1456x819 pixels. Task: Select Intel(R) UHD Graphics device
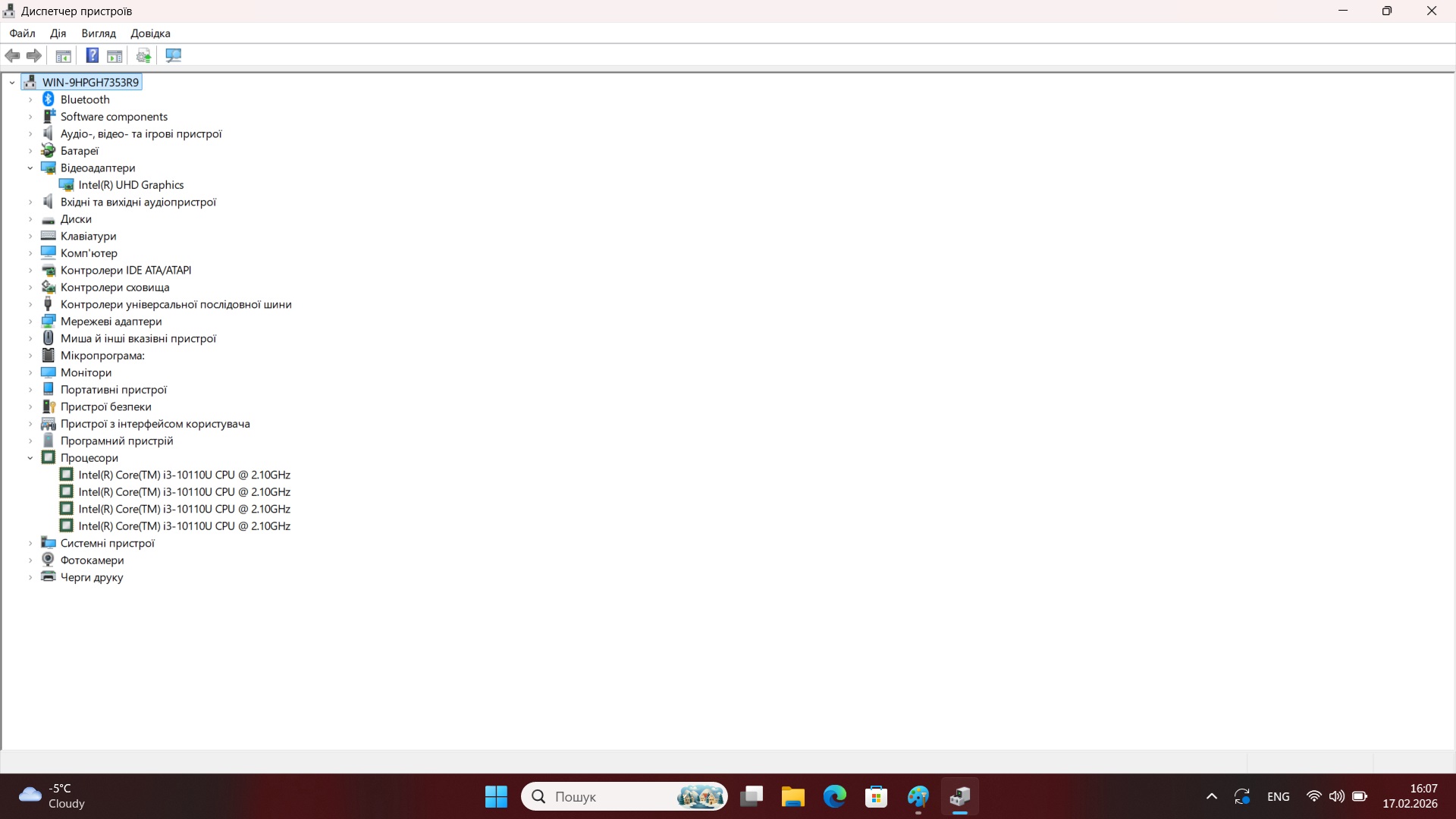click(130, 185)
